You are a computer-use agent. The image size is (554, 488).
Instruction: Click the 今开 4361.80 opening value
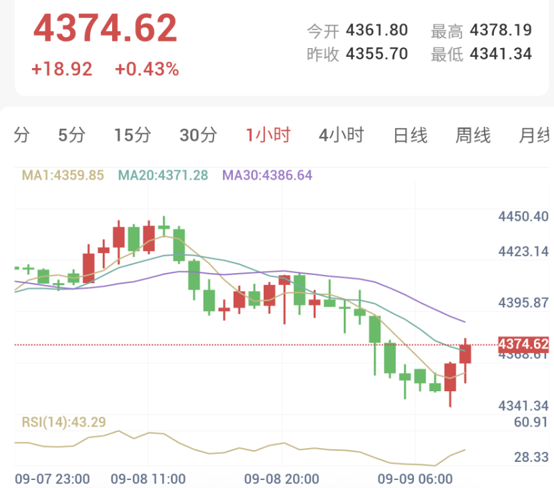[x=357, y=30]
